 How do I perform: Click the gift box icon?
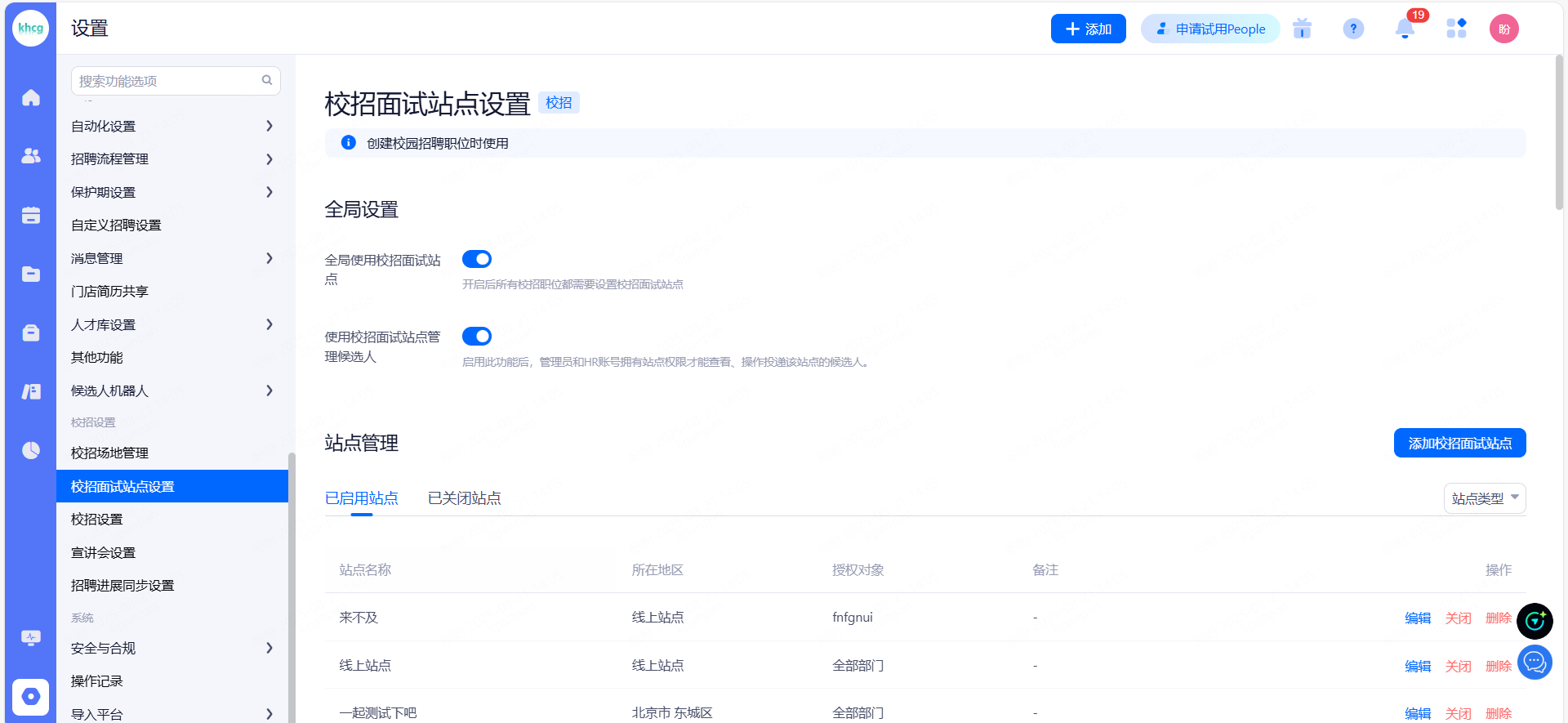(1302, 29)
